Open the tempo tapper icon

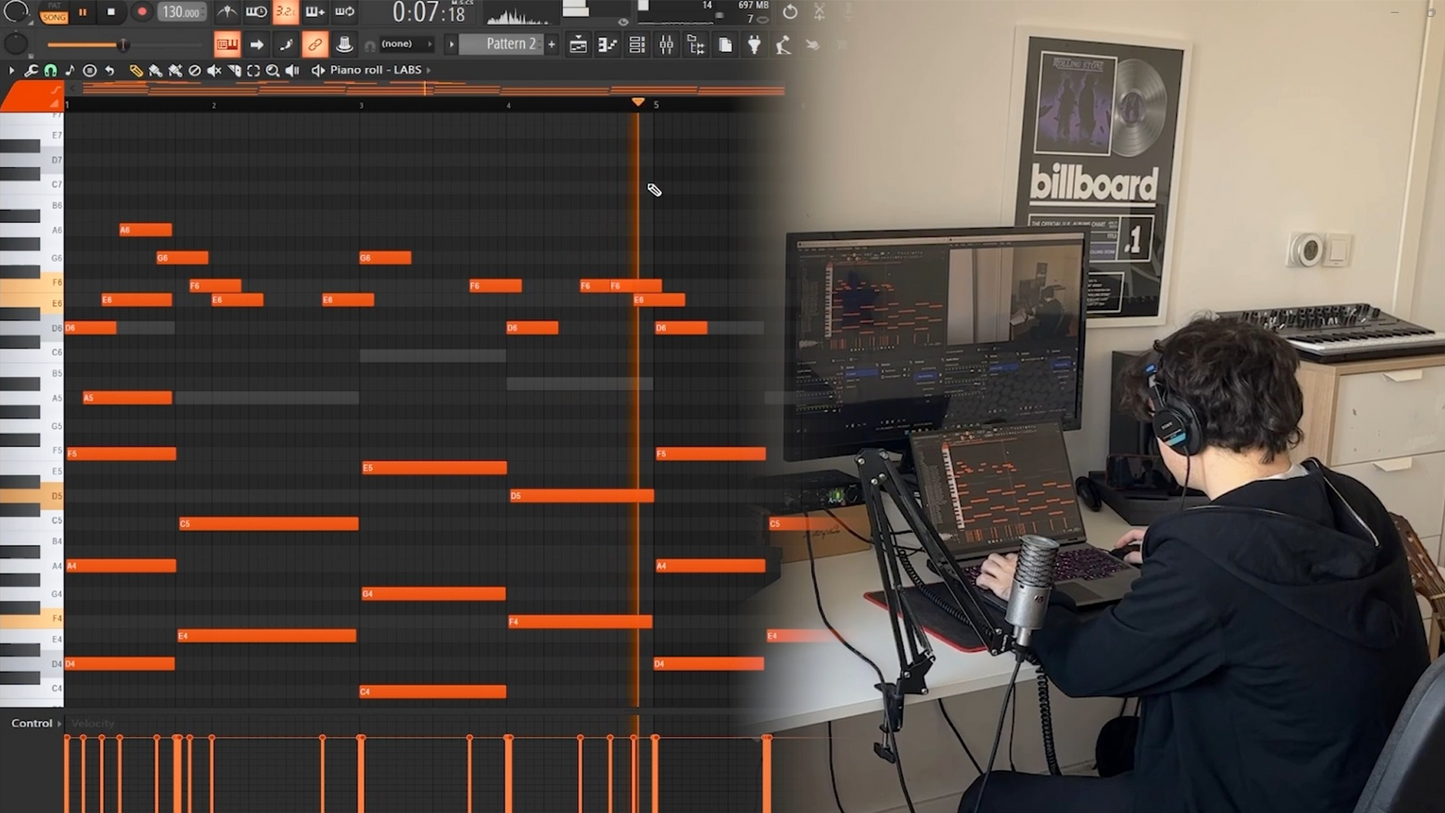tap(783, 44)
